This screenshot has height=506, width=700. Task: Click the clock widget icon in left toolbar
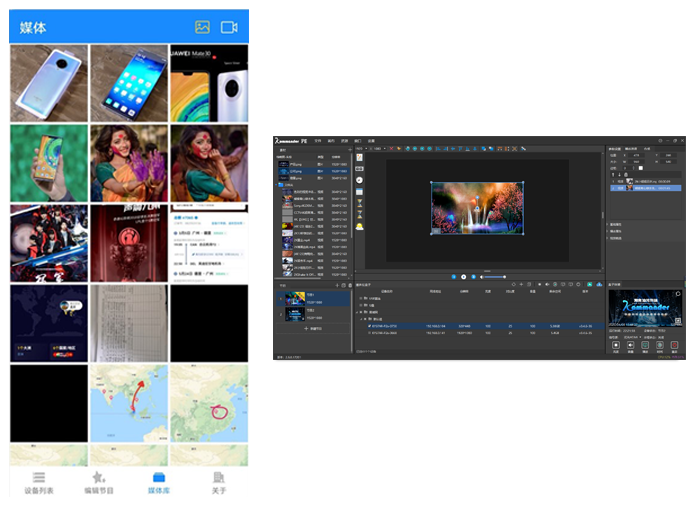point(359,180)
